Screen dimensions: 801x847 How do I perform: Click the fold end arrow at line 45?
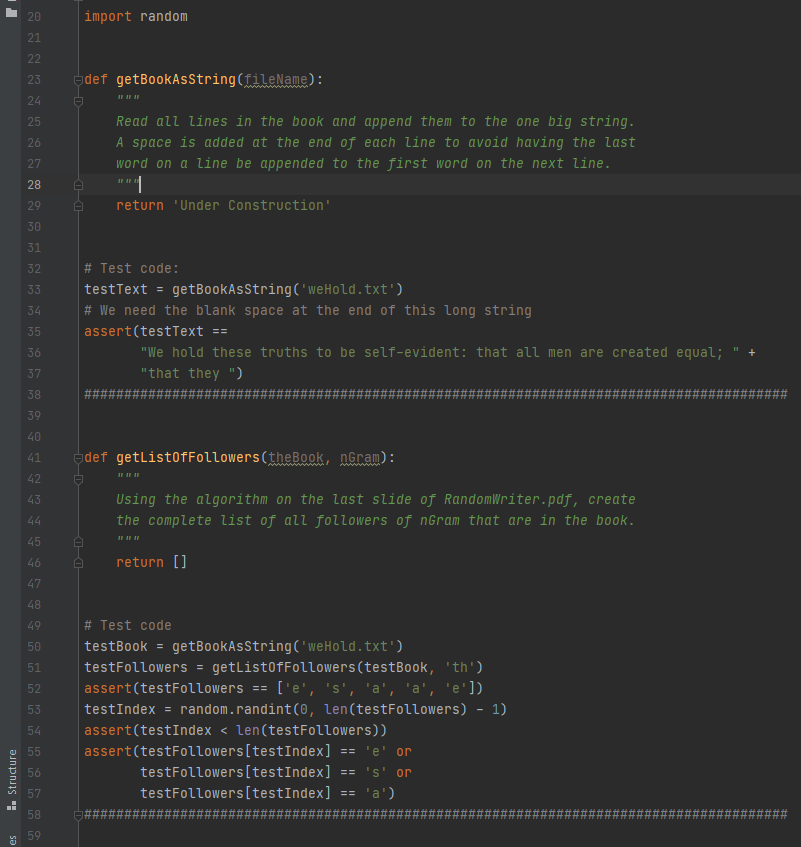point(77,541)
